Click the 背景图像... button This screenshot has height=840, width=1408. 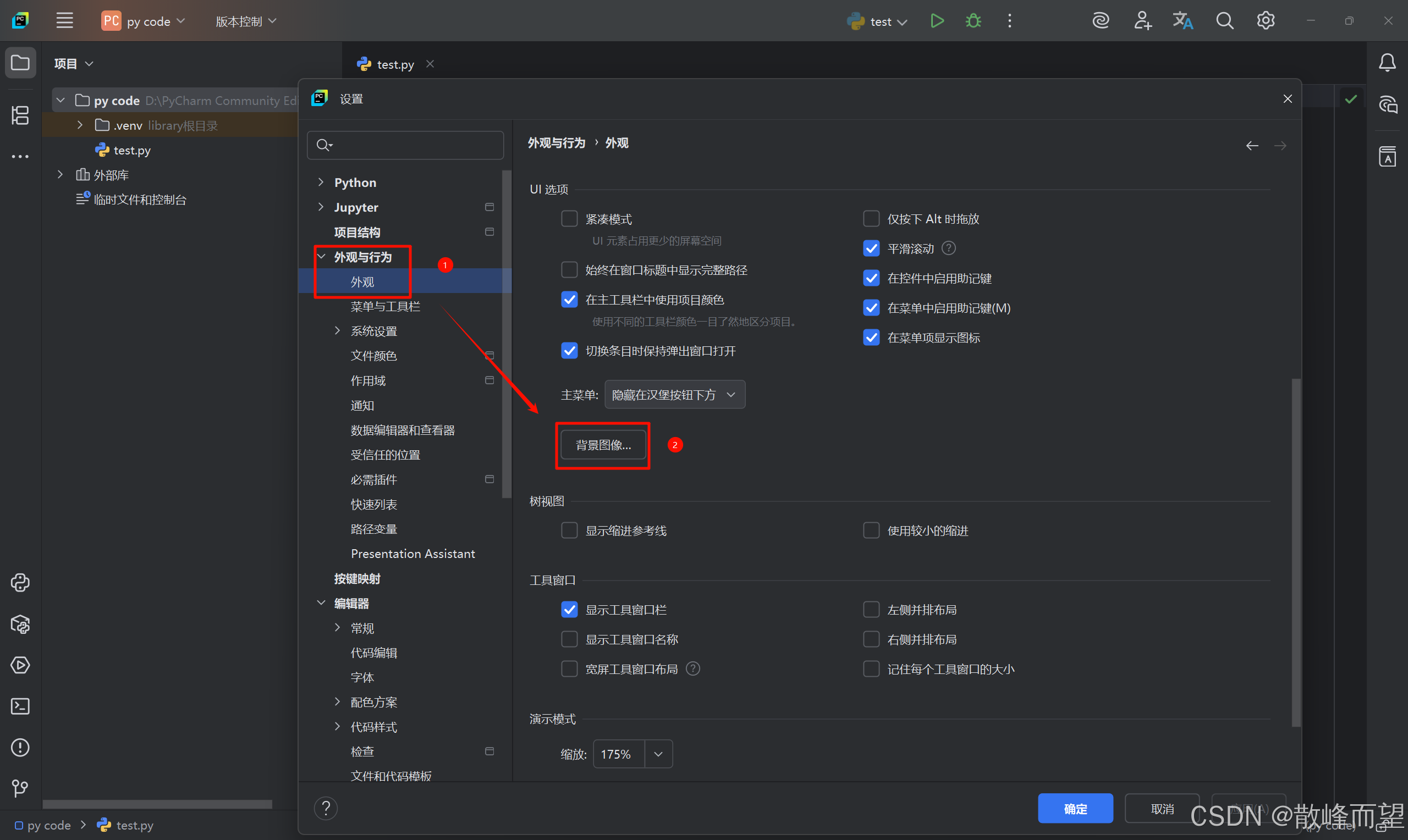(x=603, y=445)
